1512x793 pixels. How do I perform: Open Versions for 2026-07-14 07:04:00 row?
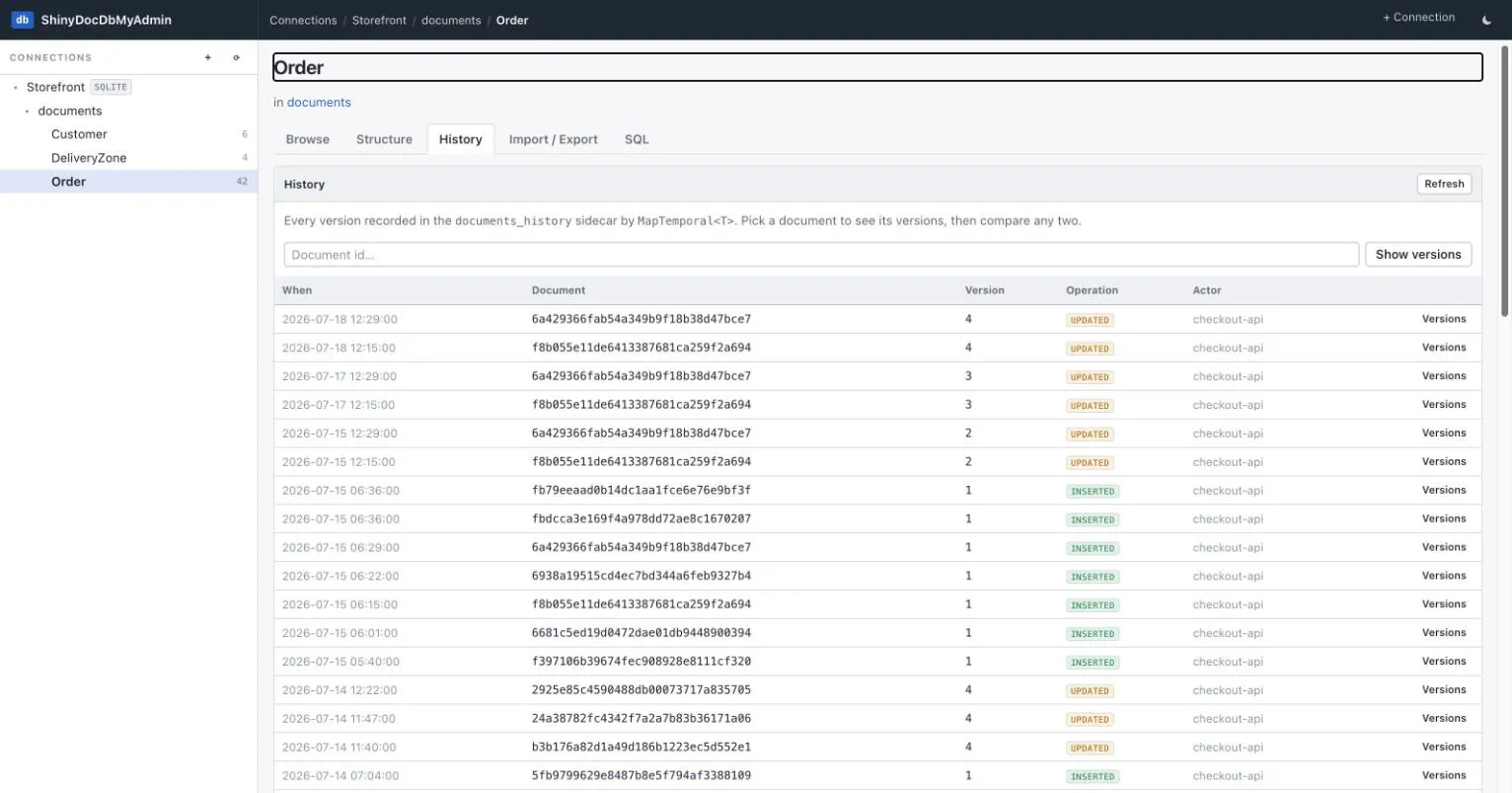click(1444, 775)
